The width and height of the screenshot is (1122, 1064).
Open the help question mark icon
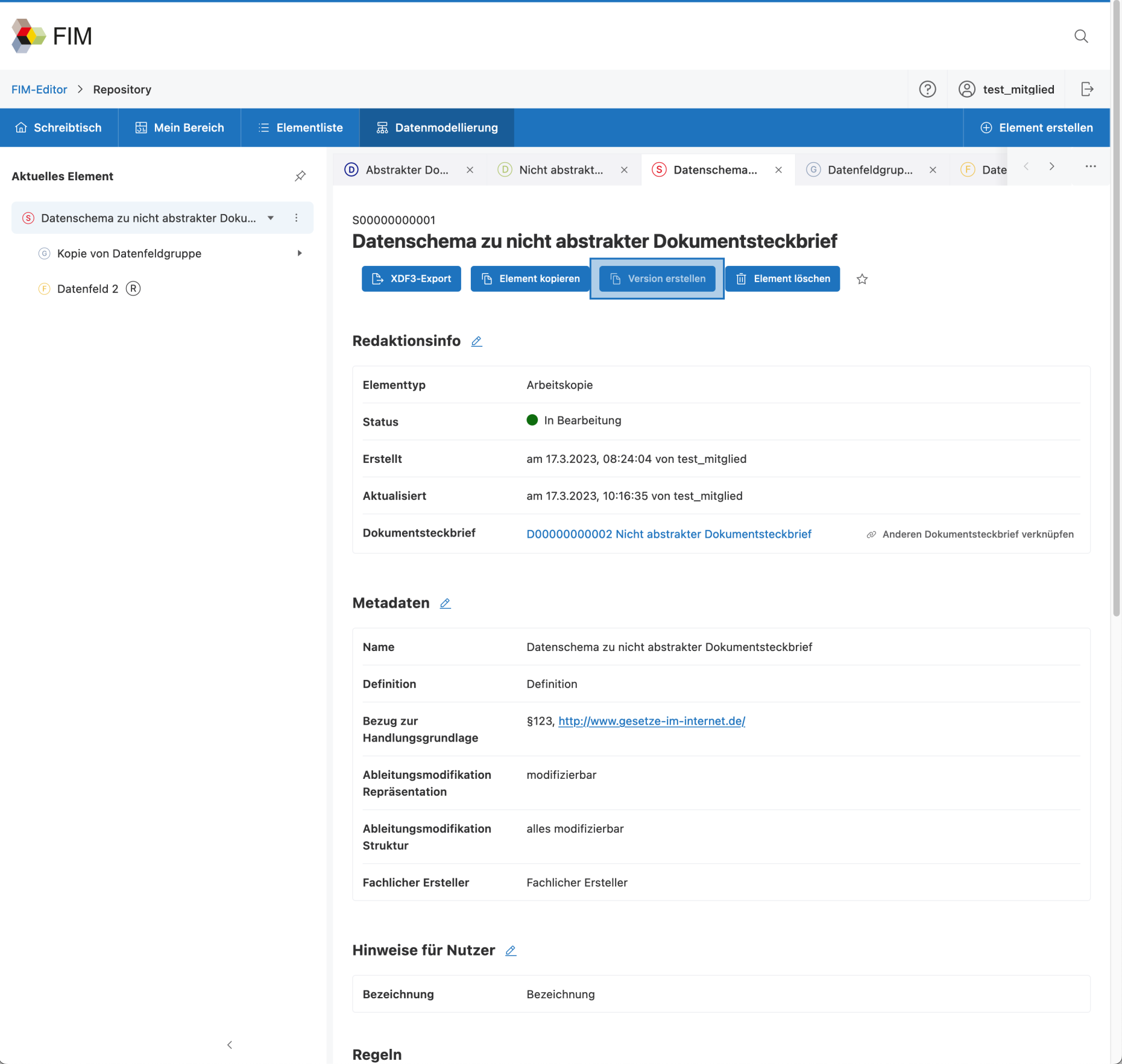pos(927,89)
